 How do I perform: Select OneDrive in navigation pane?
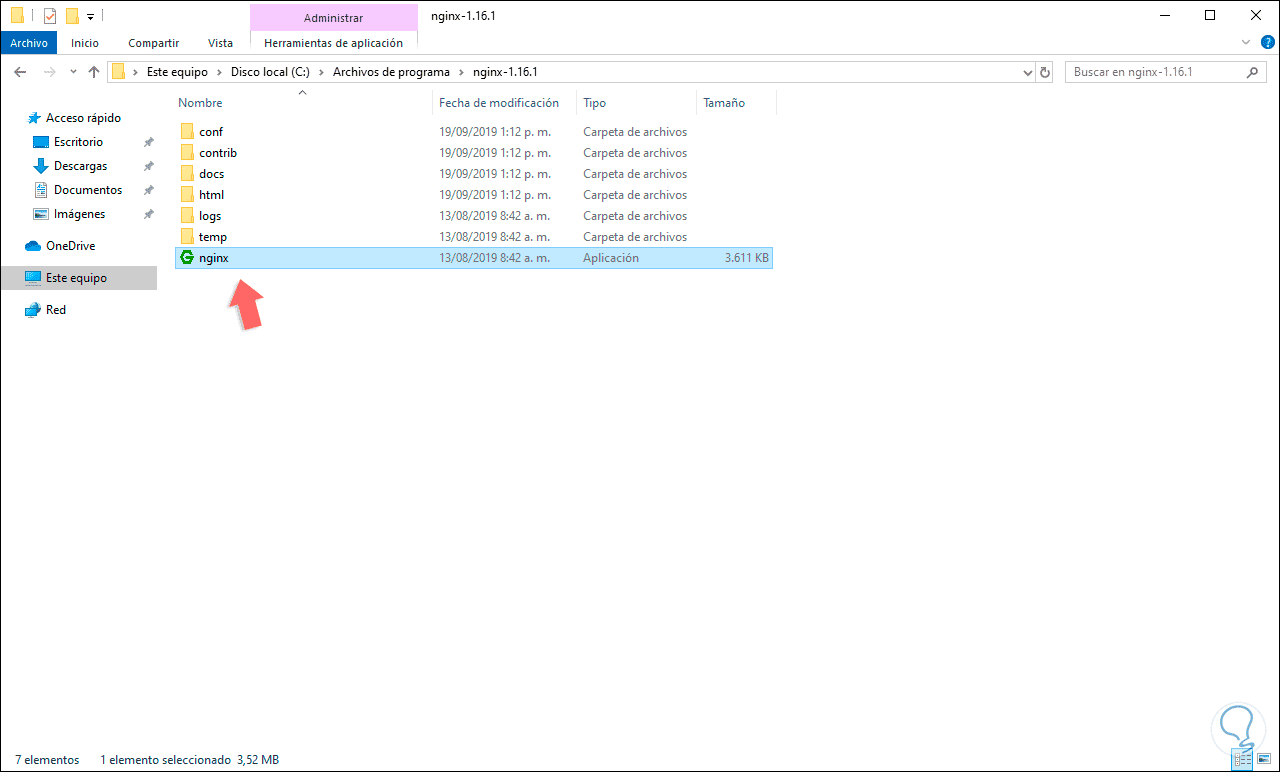pyautogui.click(x=71, y=246)
